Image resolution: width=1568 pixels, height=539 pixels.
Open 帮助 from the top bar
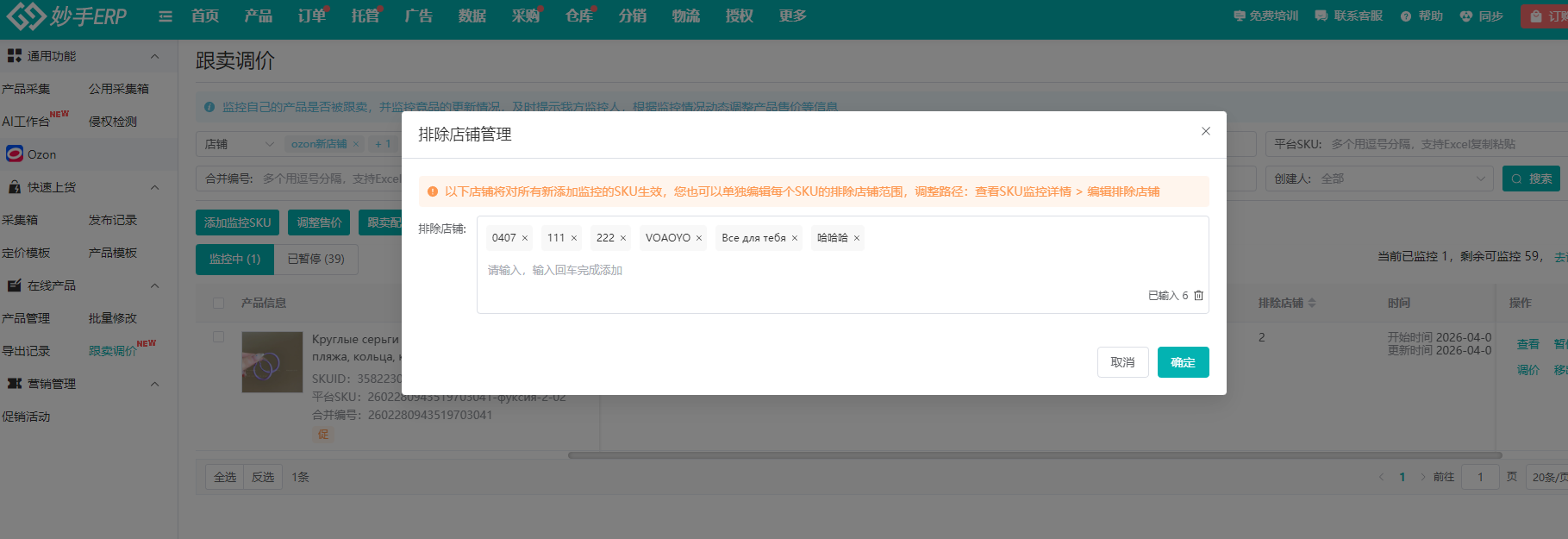click(x=1421, y=16)
